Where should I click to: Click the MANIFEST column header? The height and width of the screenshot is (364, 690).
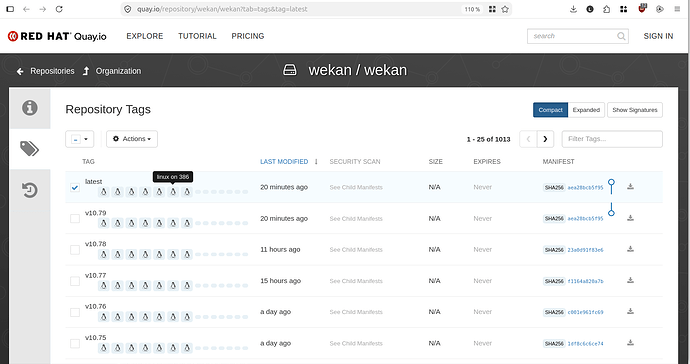point(558,162)
